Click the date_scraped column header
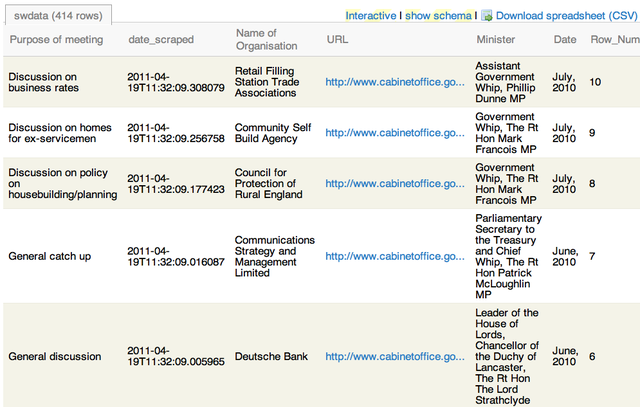 click(x=161, y=40)
